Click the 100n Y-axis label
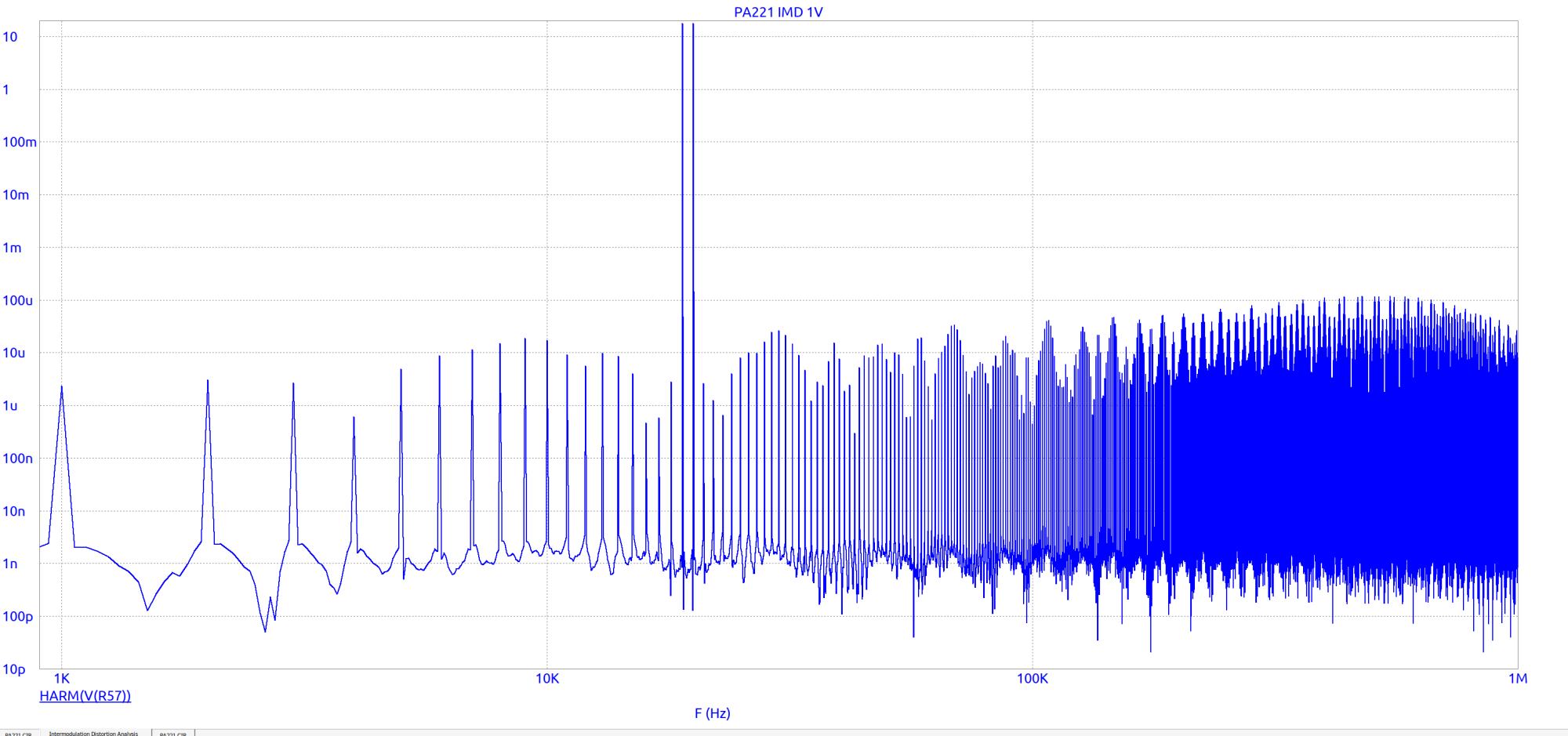 (17, 459)
